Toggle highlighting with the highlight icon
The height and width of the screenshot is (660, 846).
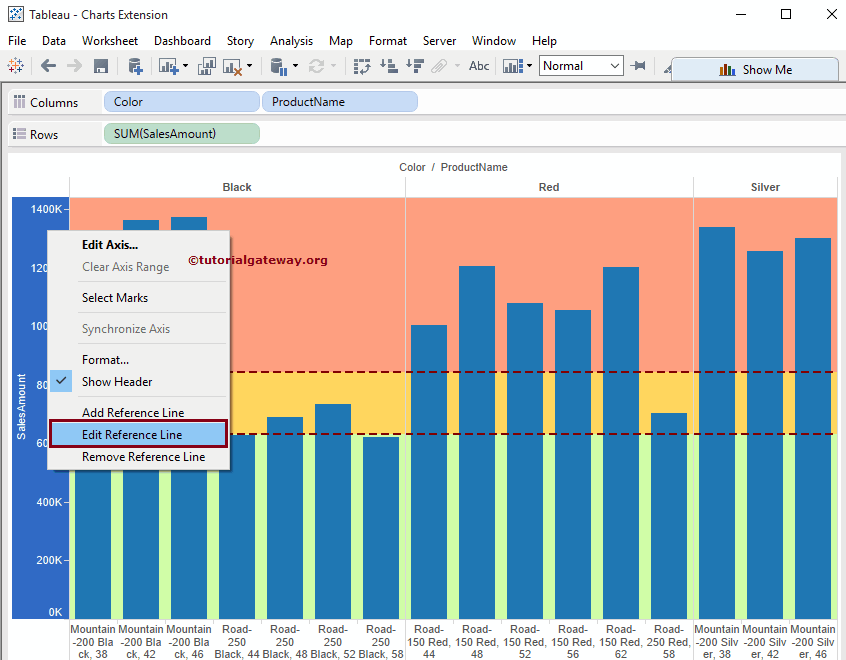tap(665, 66)
